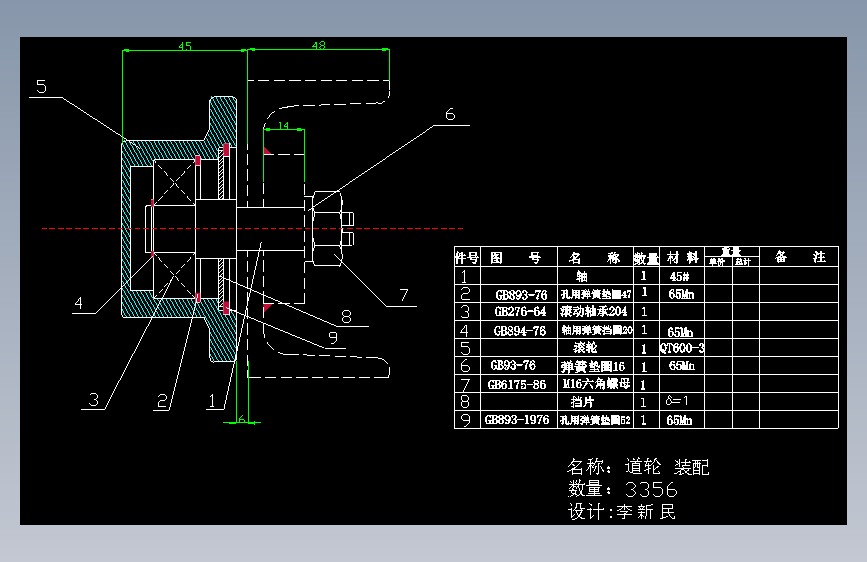Screen dimensions: 867x562
Task: Click the '轴用弹簧挡圈20' name cell
Action: point(597,330)
